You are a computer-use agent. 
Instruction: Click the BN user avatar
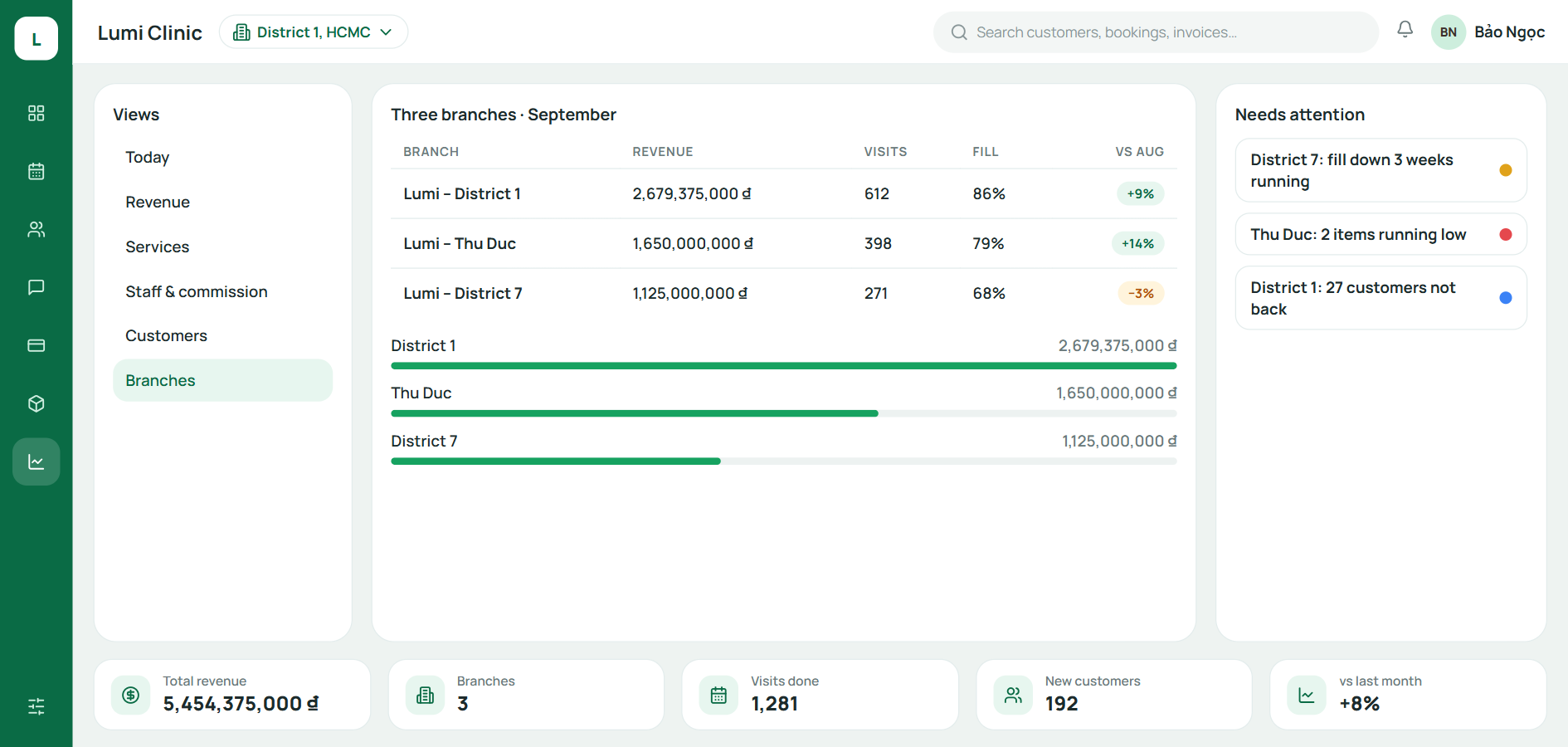pos(1448,32)
